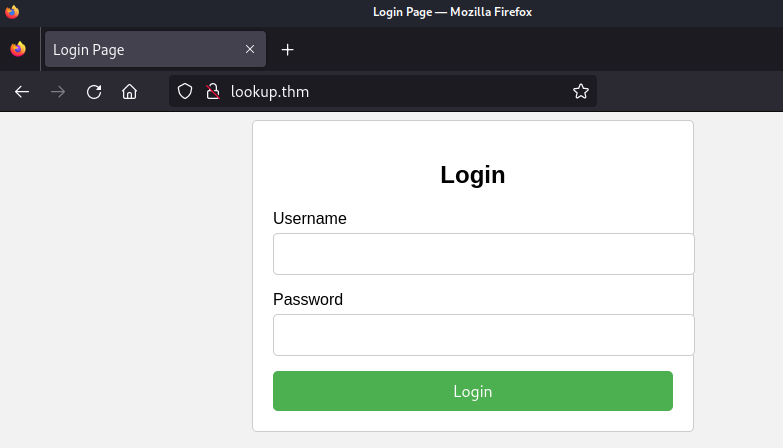The width and height of the screenshot is (783, 448).
Task: Click the Firefox logo in the title bar
Action: 12,12
